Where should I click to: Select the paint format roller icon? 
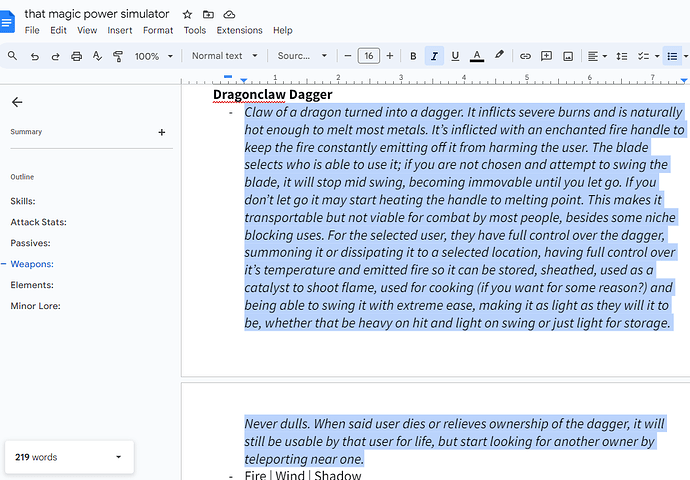[x=118, y=56]
